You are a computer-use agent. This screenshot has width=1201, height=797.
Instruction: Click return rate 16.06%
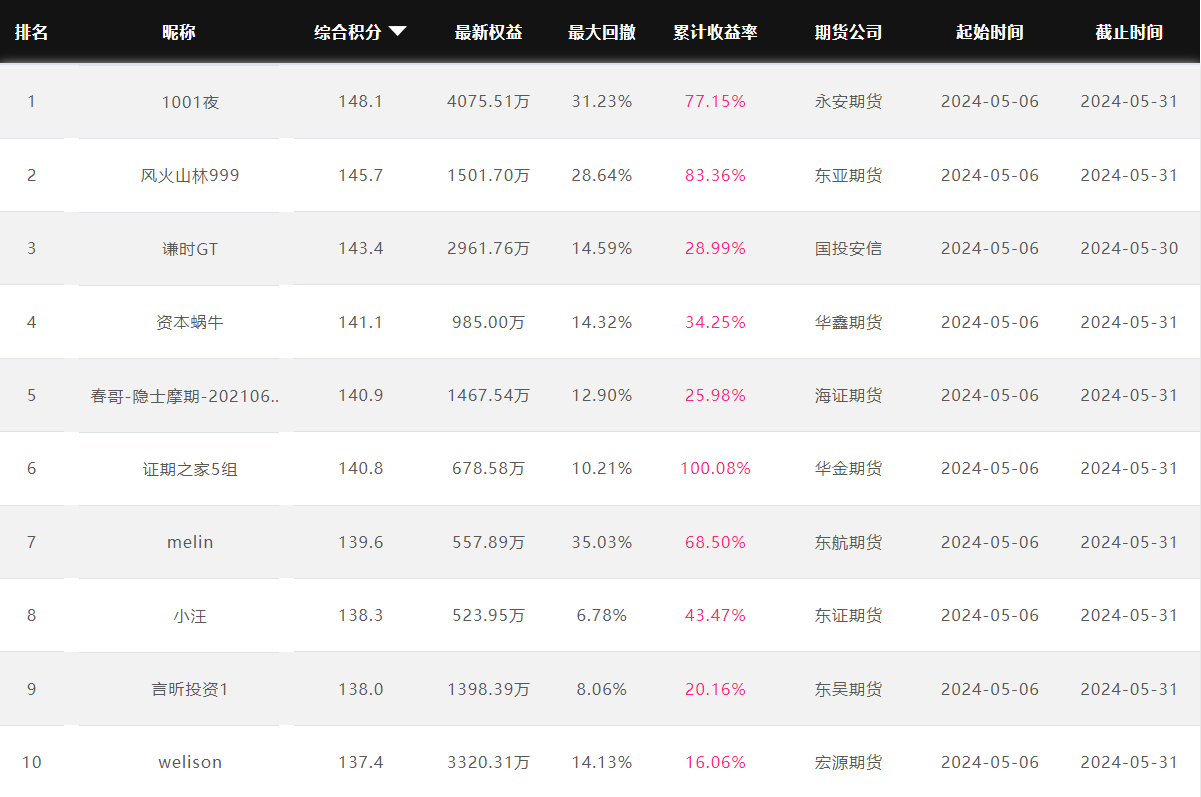715,762
